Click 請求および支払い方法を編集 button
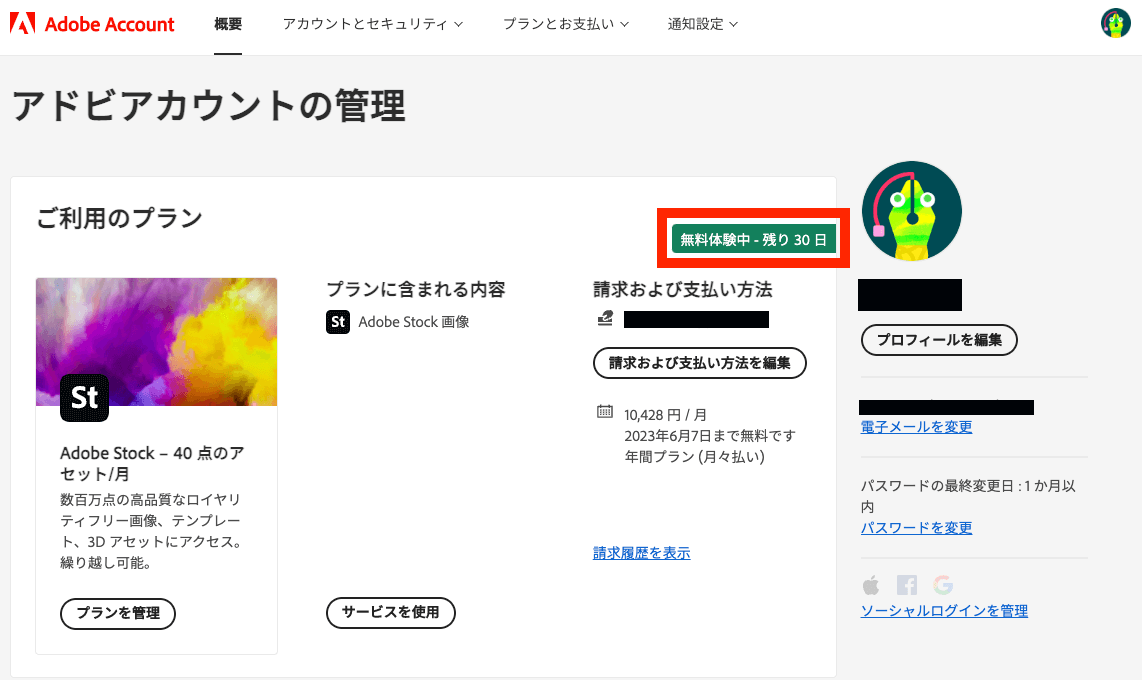1142x680 pixels. 699,362
